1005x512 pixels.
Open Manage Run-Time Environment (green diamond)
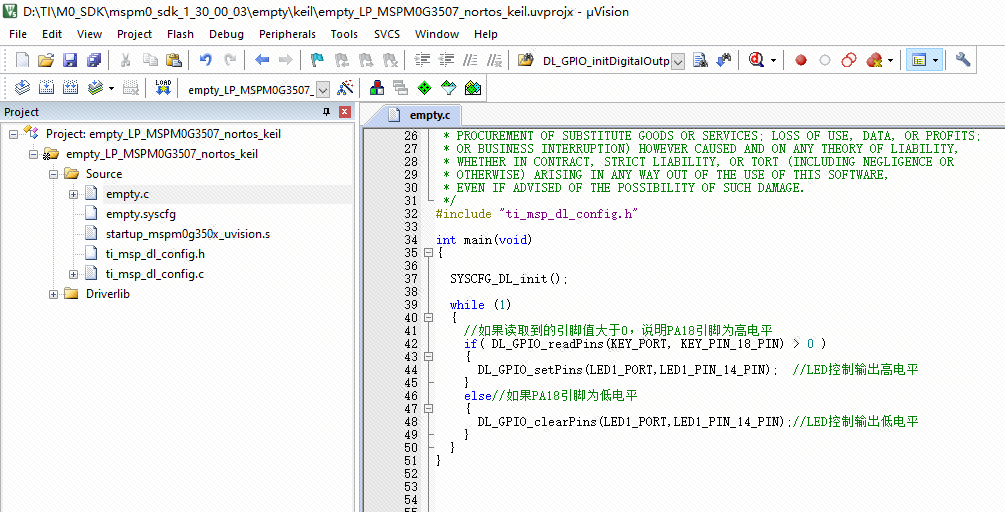424,88
